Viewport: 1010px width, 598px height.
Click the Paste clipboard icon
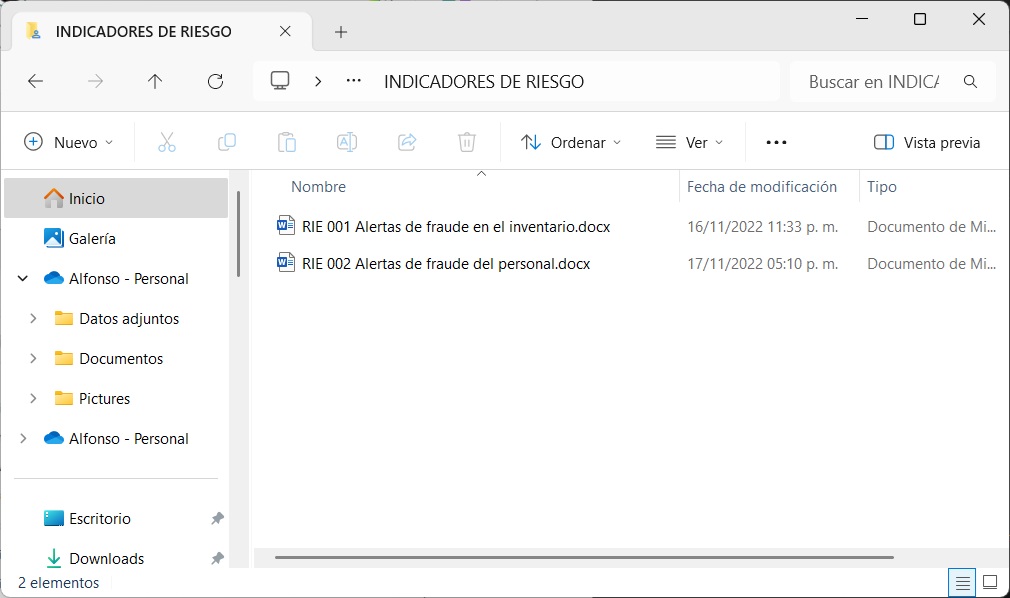287,142
